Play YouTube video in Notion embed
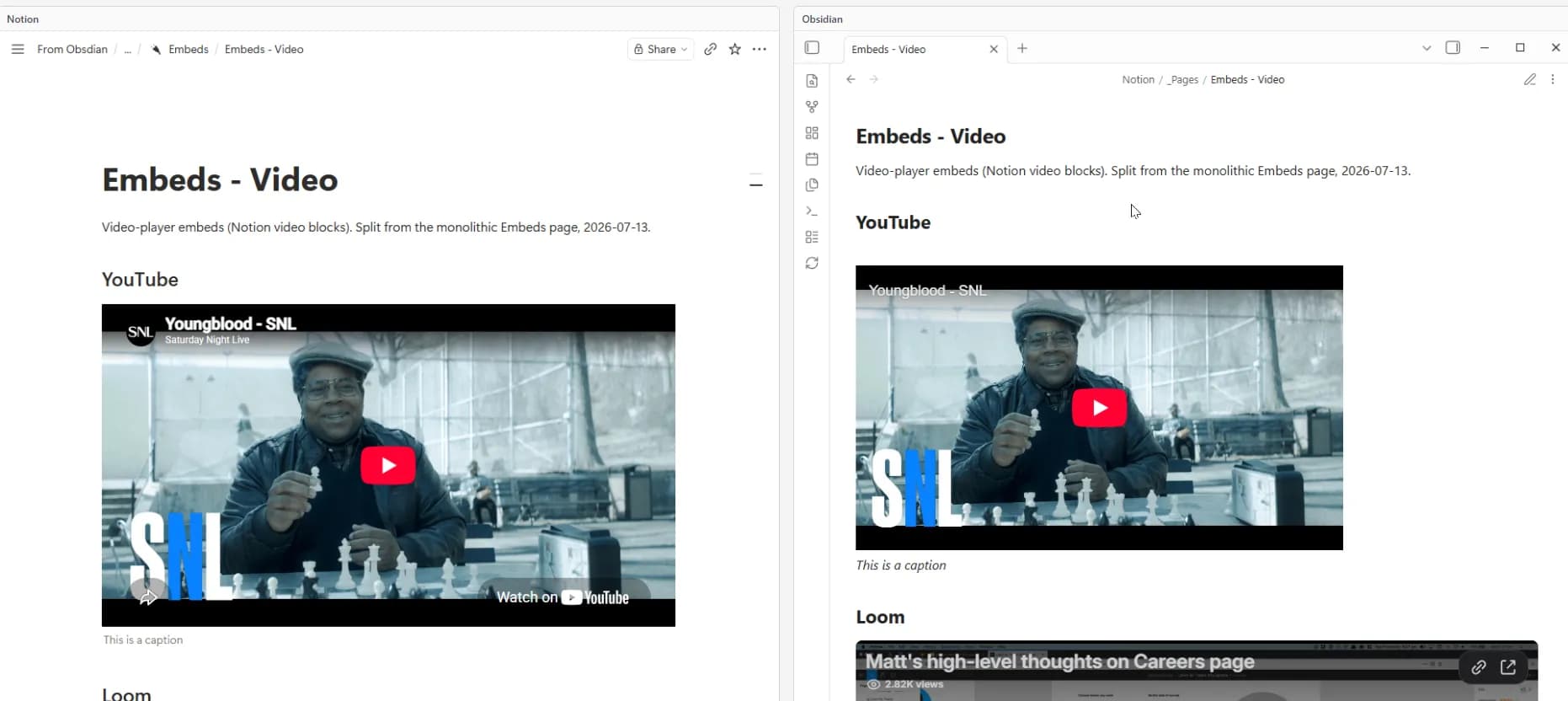The image size is (1568, 701). pos(387,465)
